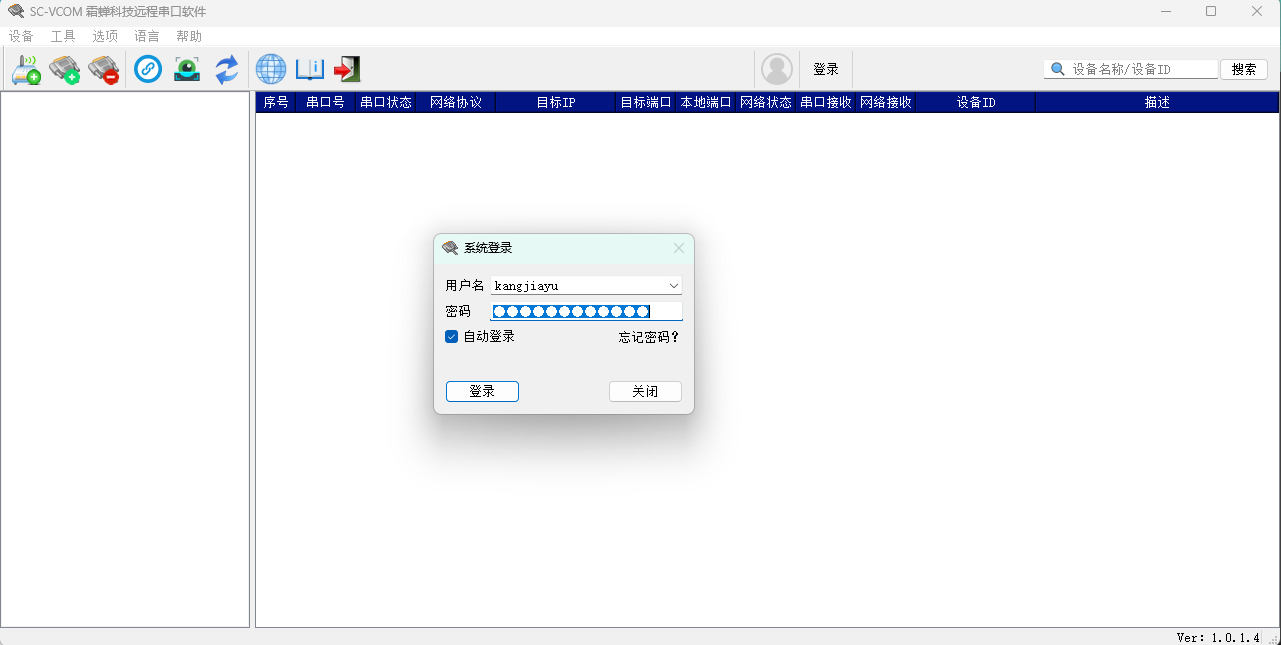Click the 本地端口 column header
This screenshot has width=1281, height=645.
click(706, 102)
